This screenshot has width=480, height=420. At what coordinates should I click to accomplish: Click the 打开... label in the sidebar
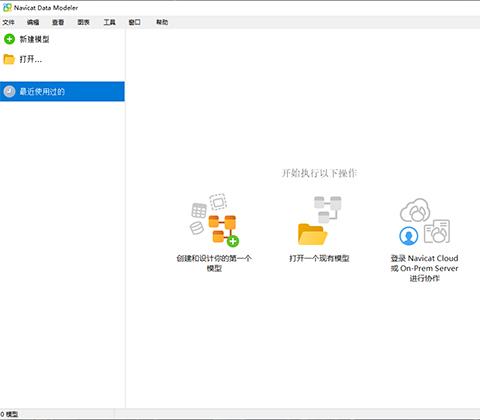pos(31,59)
